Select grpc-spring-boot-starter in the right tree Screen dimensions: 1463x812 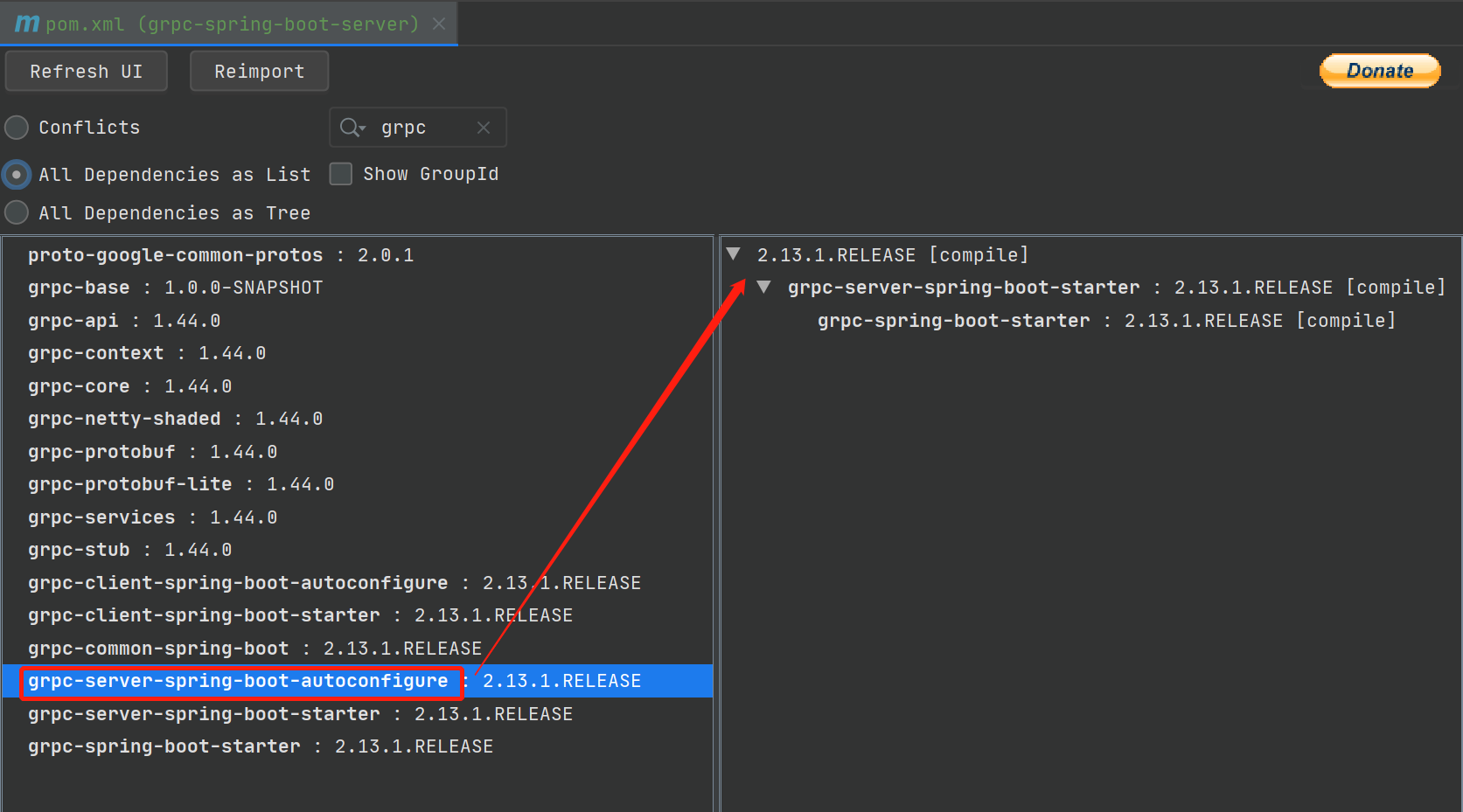click(x=1106, y=321)
